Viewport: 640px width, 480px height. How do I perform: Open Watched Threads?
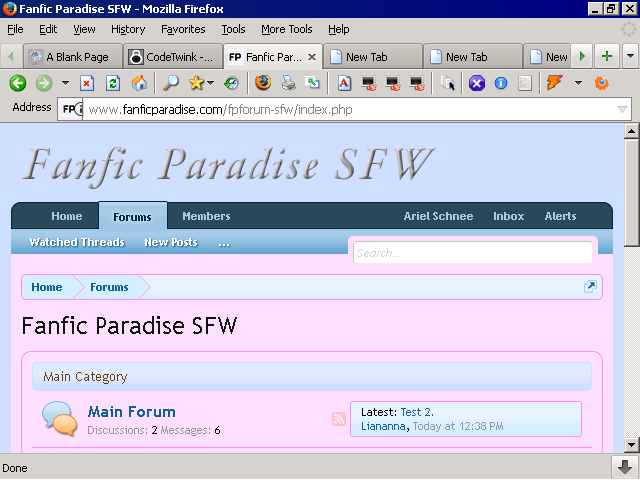point(77,242)
